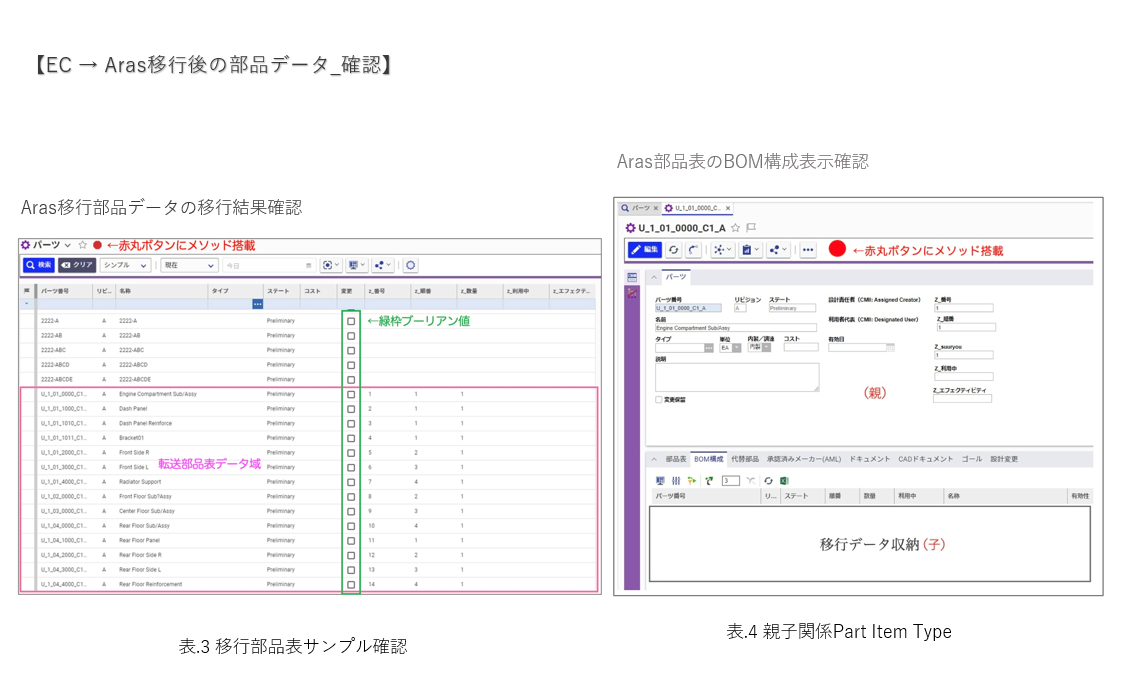1137x683 pixels.
Task: Click the calendar icon beside 有効日 field
Action: [x=890, y=348]
